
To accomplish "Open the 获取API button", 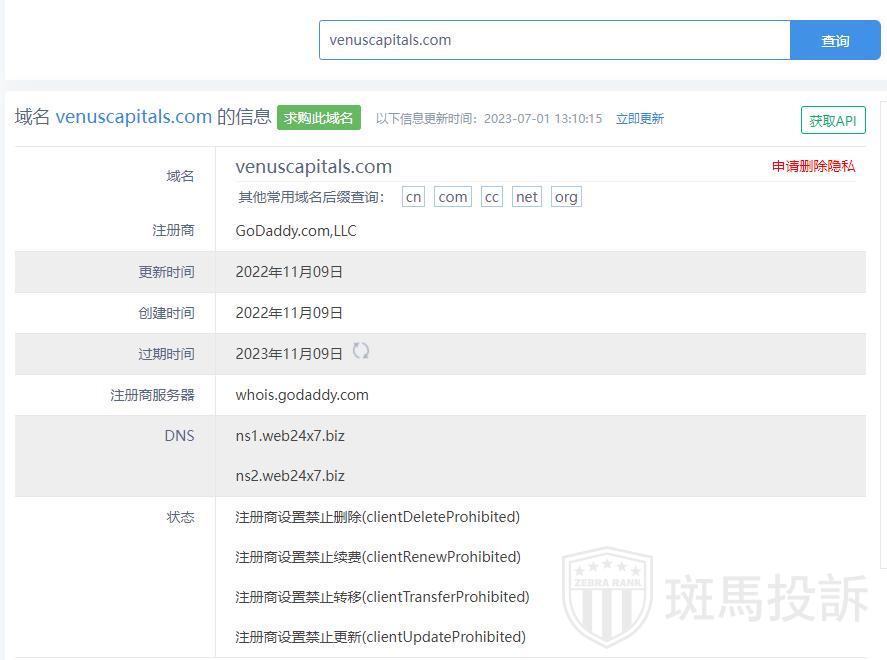I will tap(833, 120).
